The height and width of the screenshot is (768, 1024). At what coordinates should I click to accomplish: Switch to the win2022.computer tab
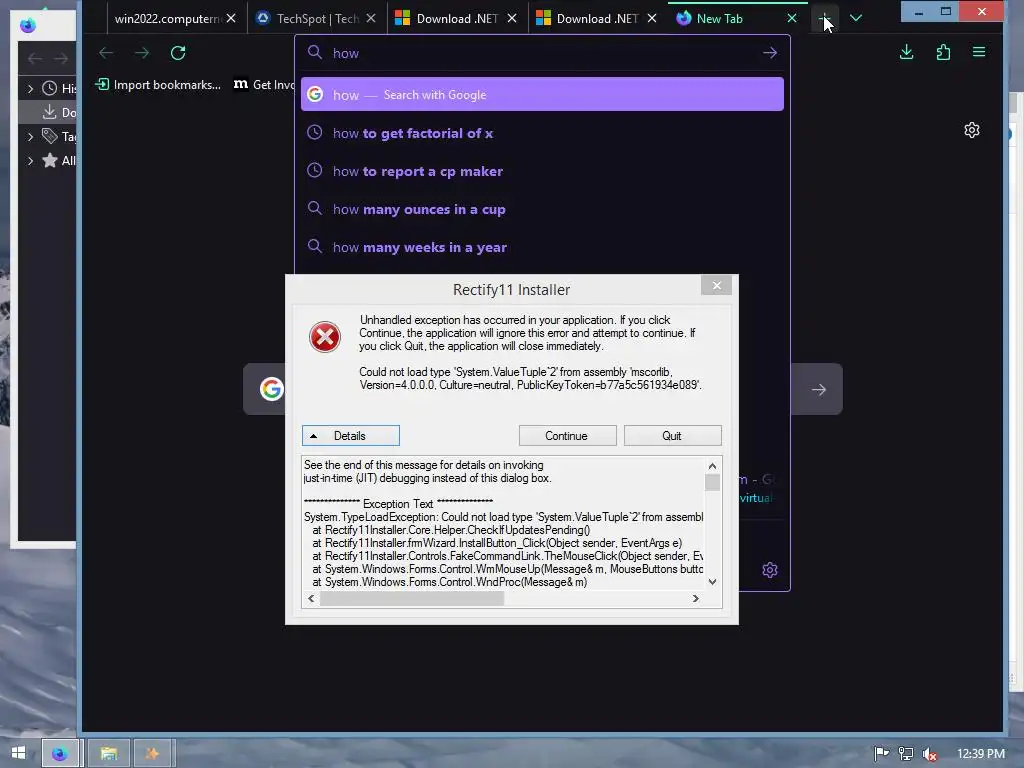coord(167,18)
